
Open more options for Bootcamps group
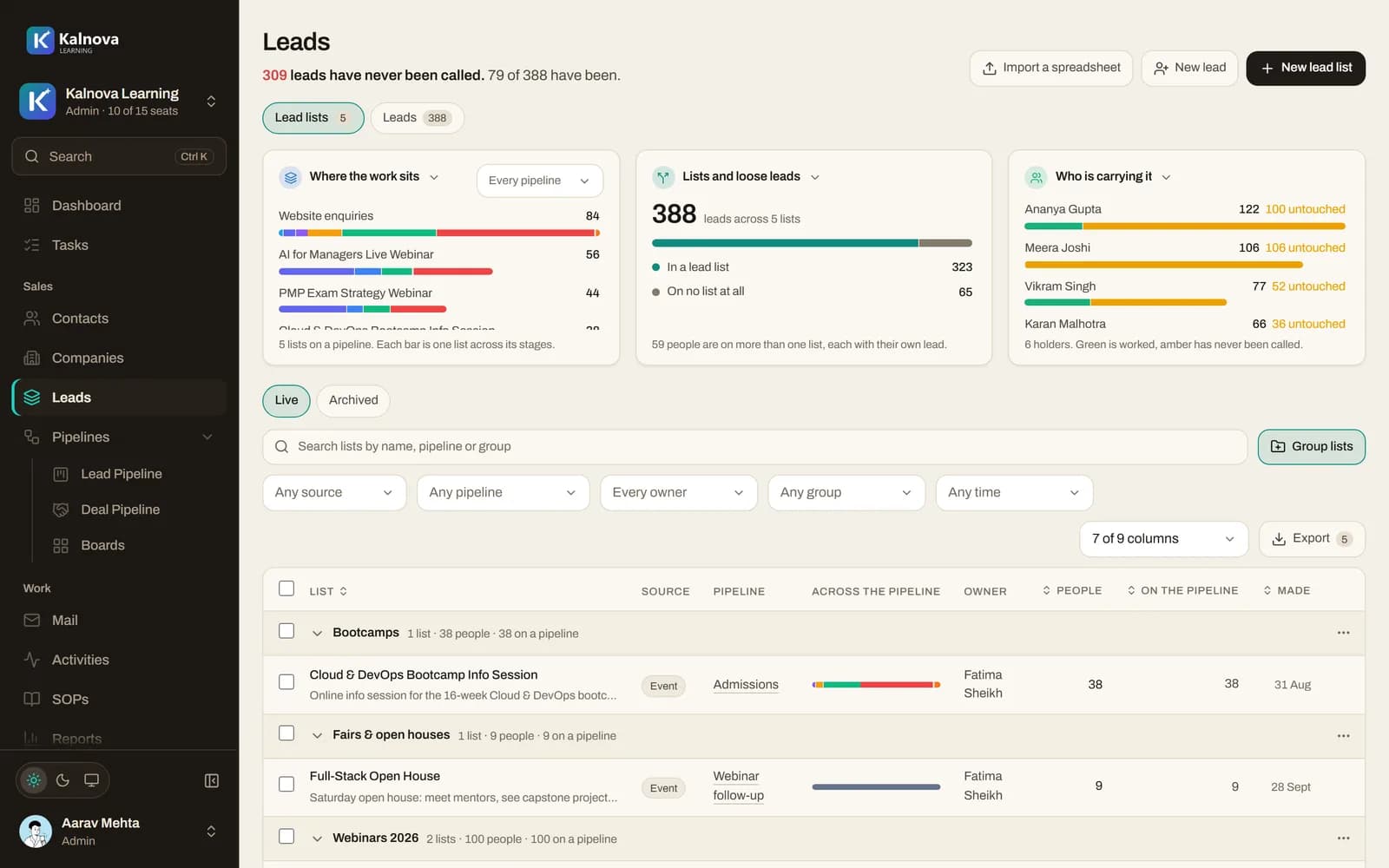[x=1344, y=633]
